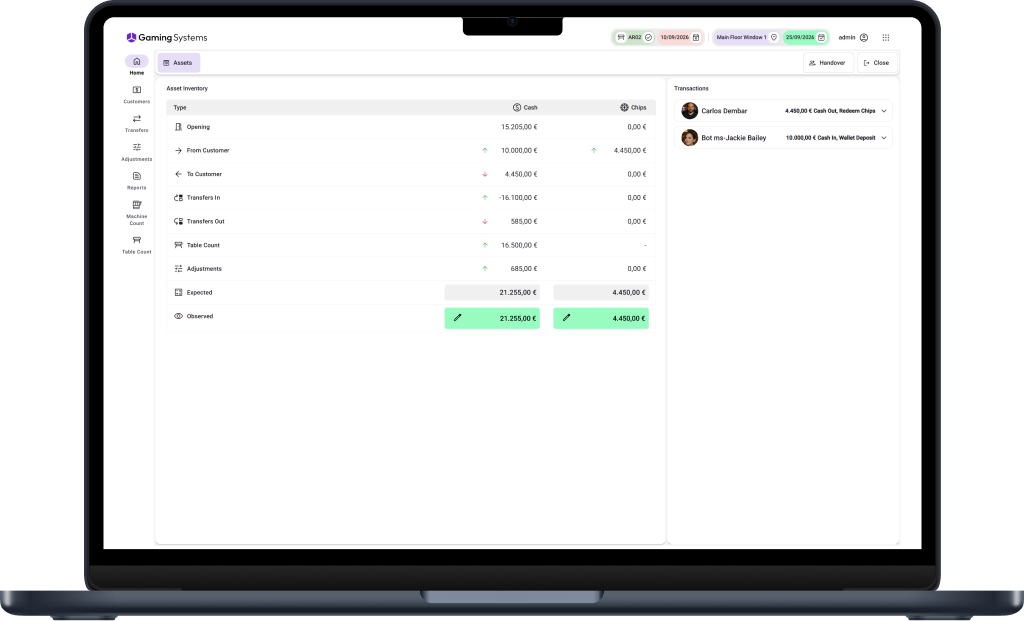Image resolution: width=1024 pixels, height=621 pixels.
Task: Click the observed cash 21.255,00 € field
Action: pos(492,318)
